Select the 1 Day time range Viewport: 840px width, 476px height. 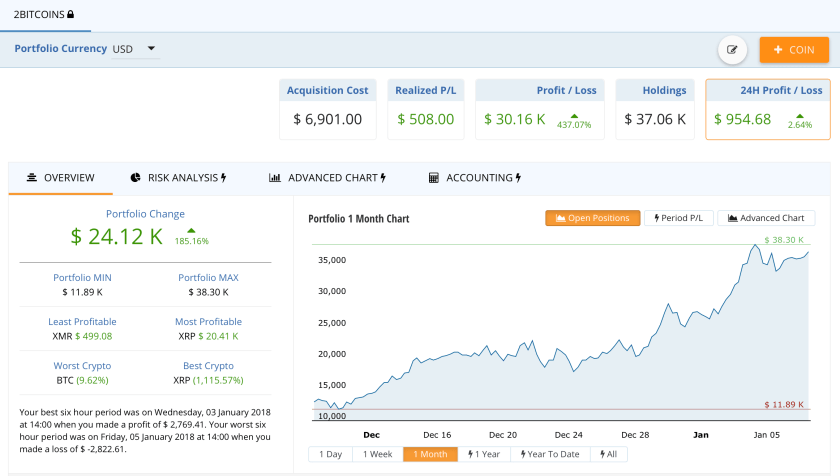(330, 454)
